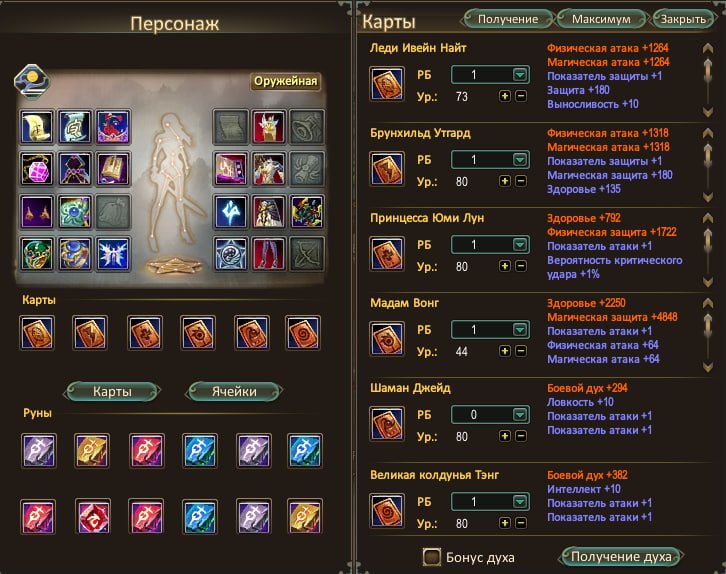Enable the Бонус духа checkbox
The width and height of the screenshot is (726, 574).
432,557
